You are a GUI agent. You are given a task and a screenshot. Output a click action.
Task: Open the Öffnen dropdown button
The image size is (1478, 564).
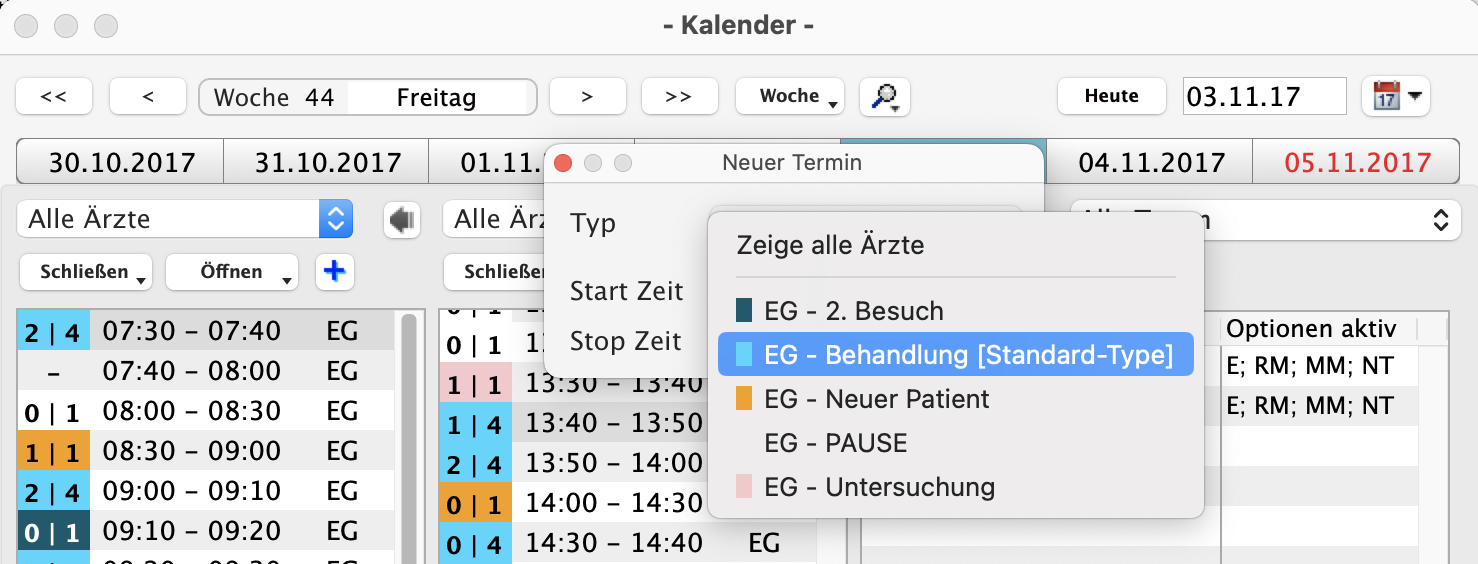click(232, 272)
